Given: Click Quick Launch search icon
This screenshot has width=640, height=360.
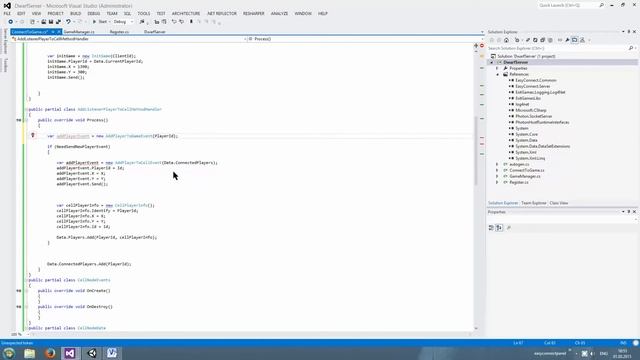Looking at the screenshot, I should pyautogui.click(x=601, y=5).
